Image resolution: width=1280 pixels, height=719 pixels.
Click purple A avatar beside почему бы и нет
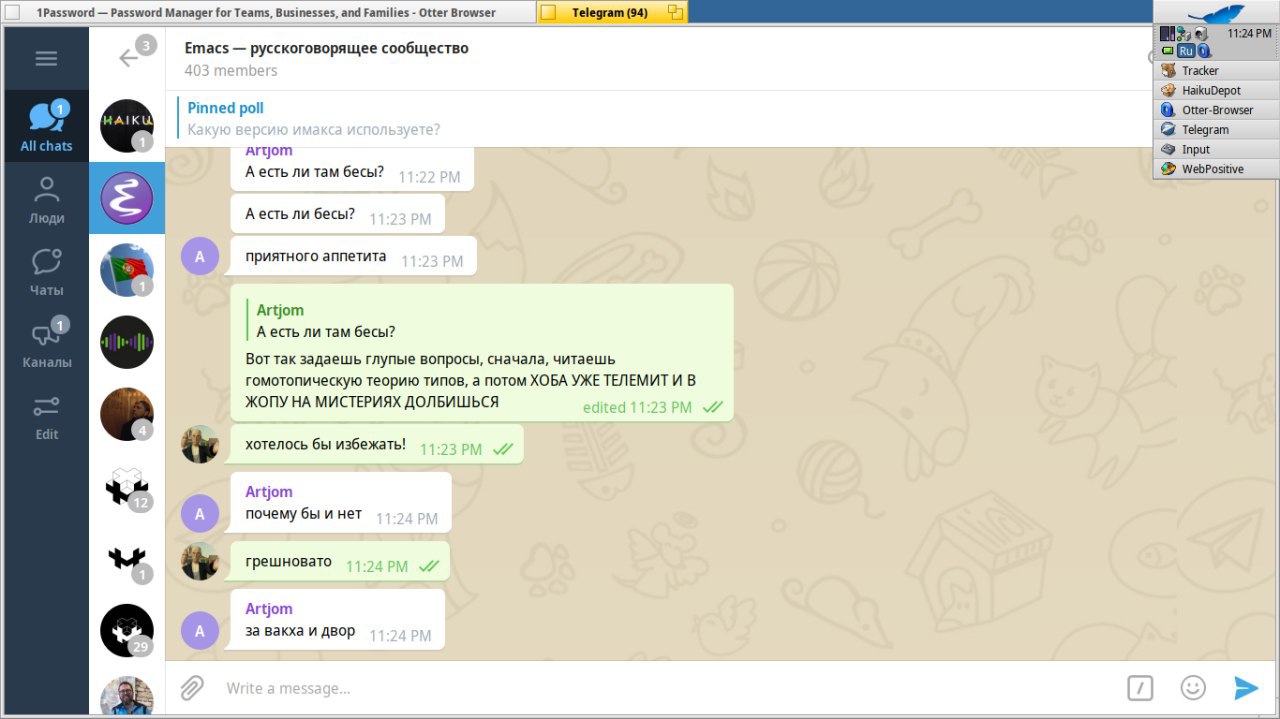tap(200, 514)
